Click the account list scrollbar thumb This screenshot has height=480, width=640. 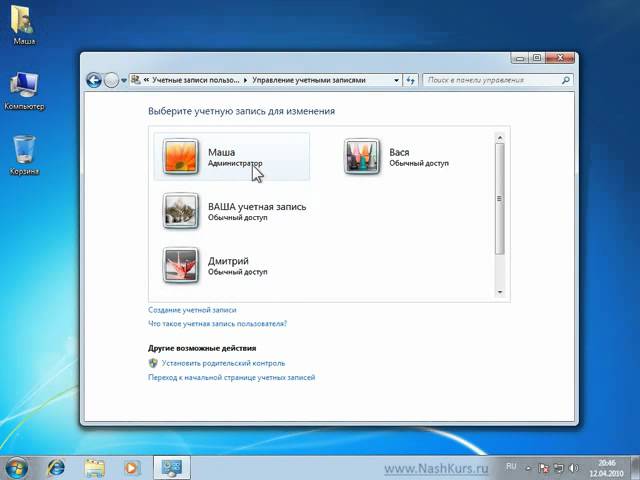500,199
